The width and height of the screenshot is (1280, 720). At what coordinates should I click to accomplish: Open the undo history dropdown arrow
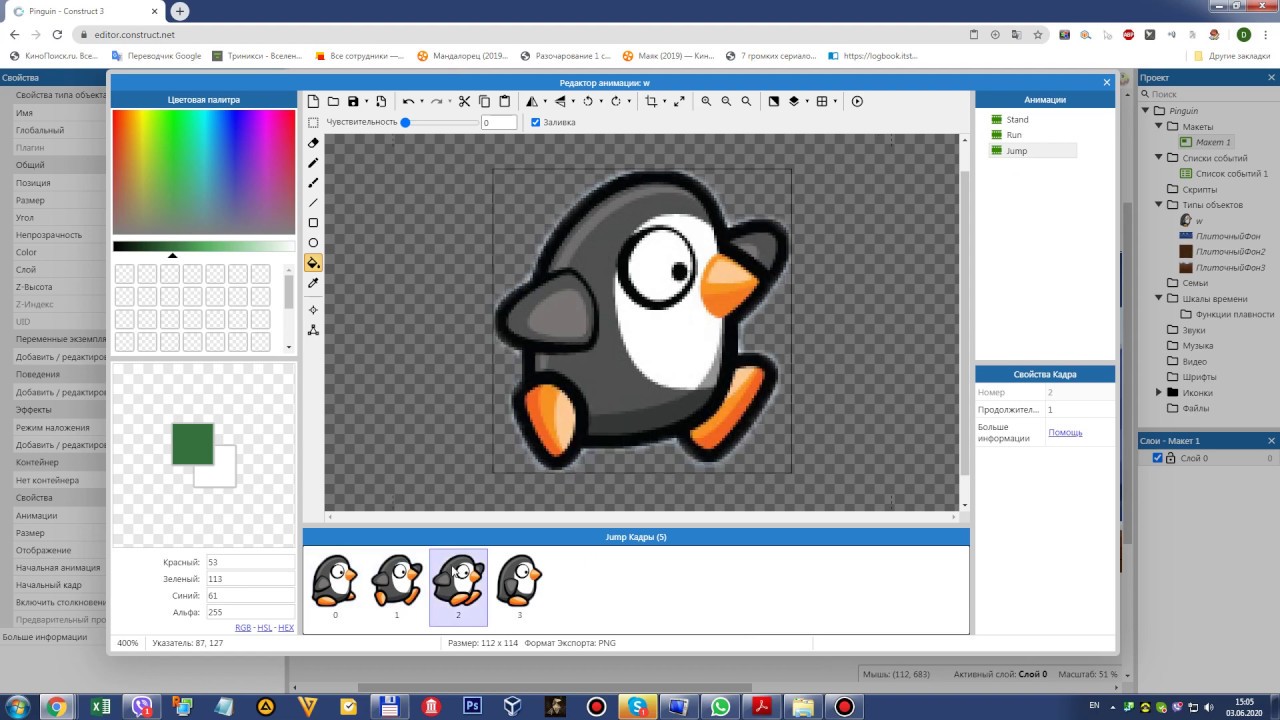point(421,101)
